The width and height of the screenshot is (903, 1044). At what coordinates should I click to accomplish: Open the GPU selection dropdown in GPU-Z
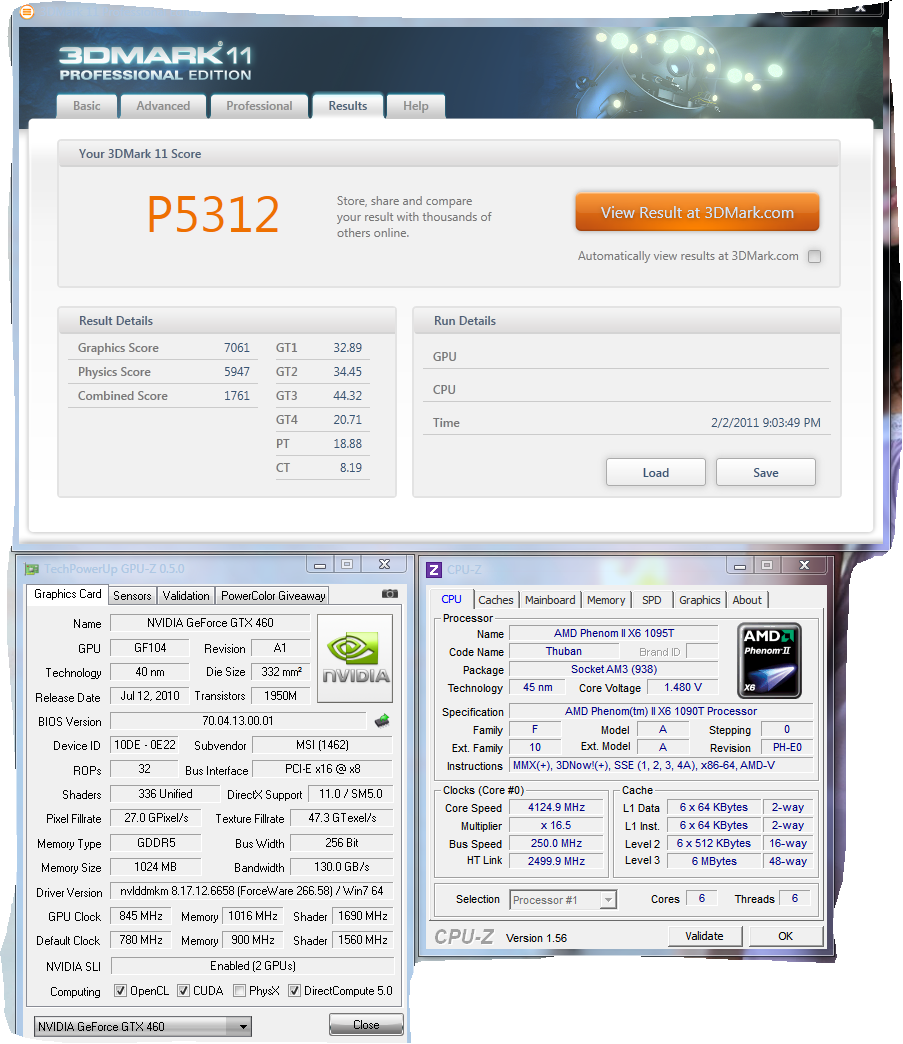[x=143, y=1026]
